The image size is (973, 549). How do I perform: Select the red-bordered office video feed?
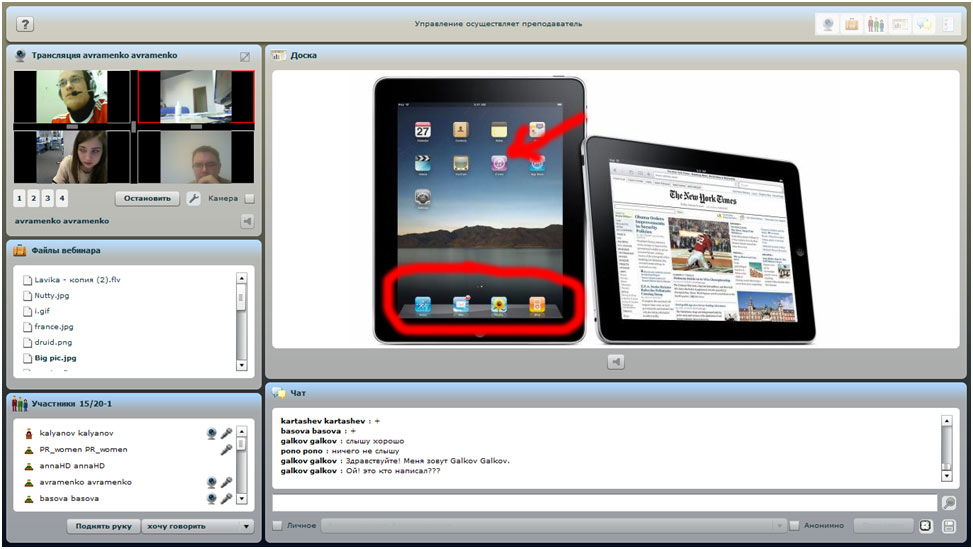click(x=195, y=97)
